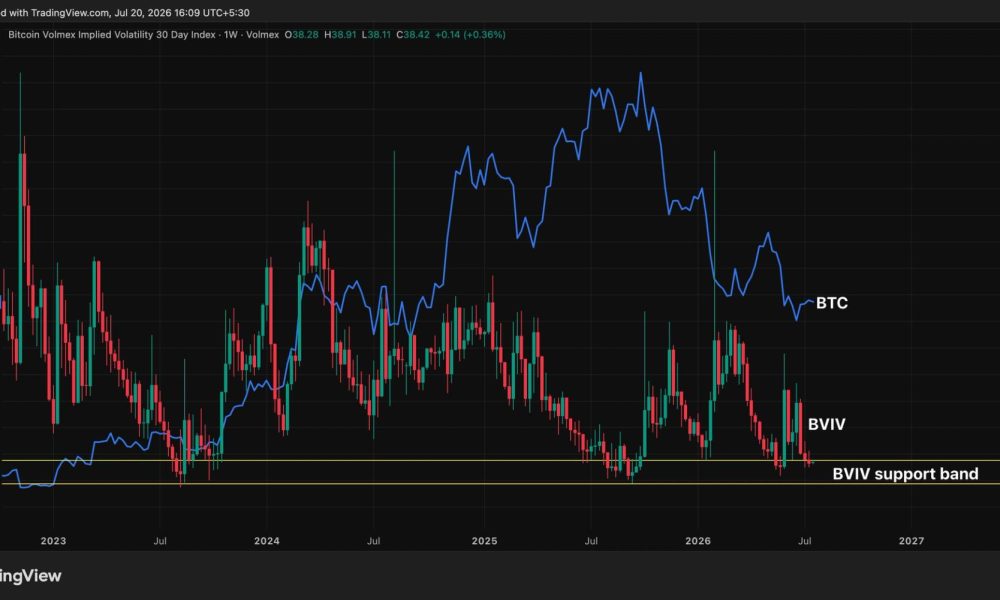Click the 2027 time axis label

[911, 541]
